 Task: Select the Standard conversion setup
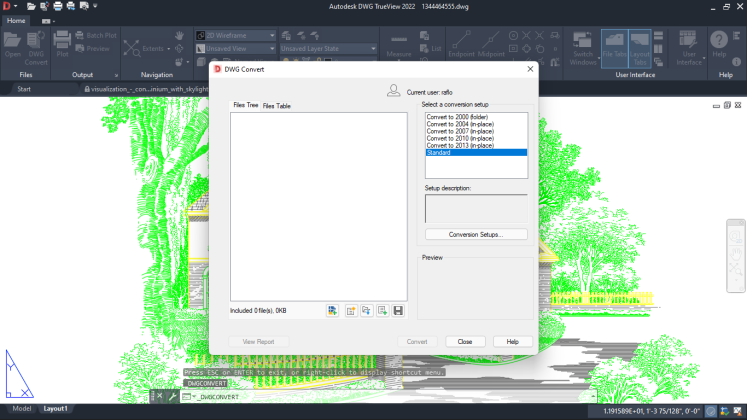coord(476,152)
